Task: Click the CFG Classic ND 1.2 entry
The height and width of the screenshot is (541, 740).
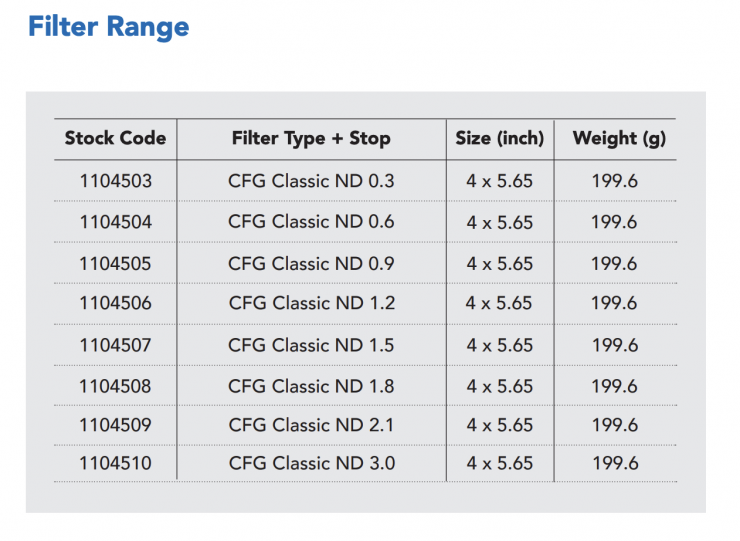Action: tap(311, 303)
